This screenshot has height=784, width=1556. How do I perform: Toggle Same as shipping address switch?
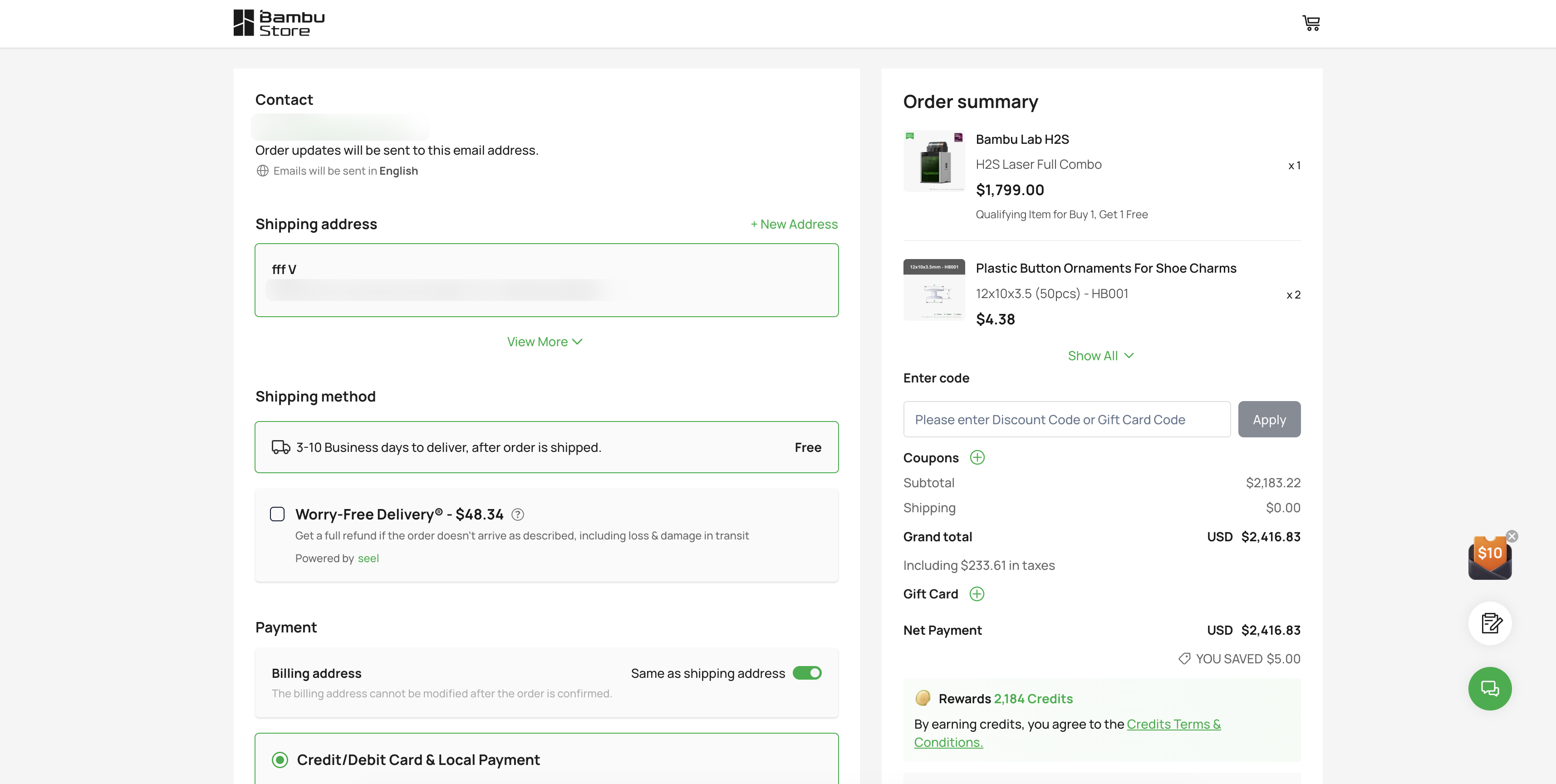pyautogui.click(x=807, y=673)
